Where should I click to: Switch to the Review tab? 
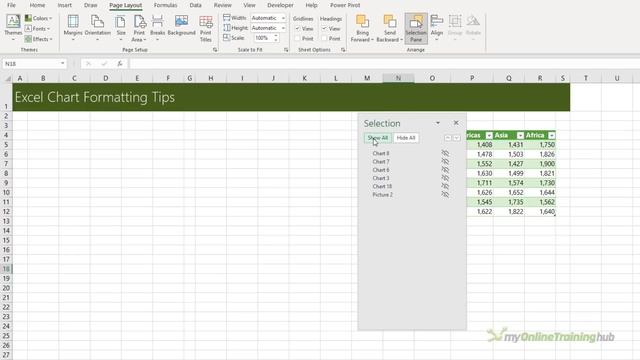pos(222,5)
